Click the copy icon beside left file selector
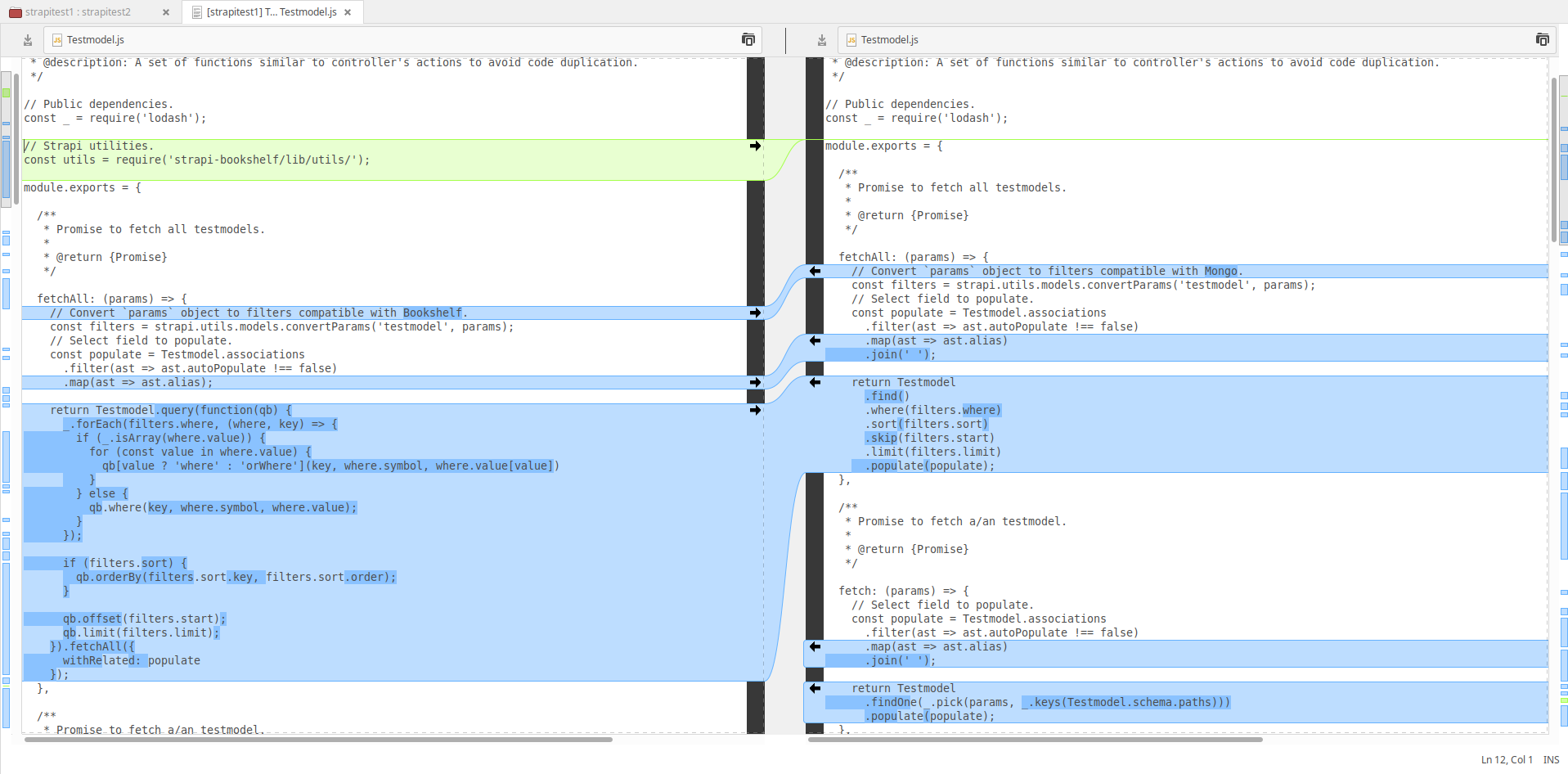1568x774 pixels. point(748,39)
